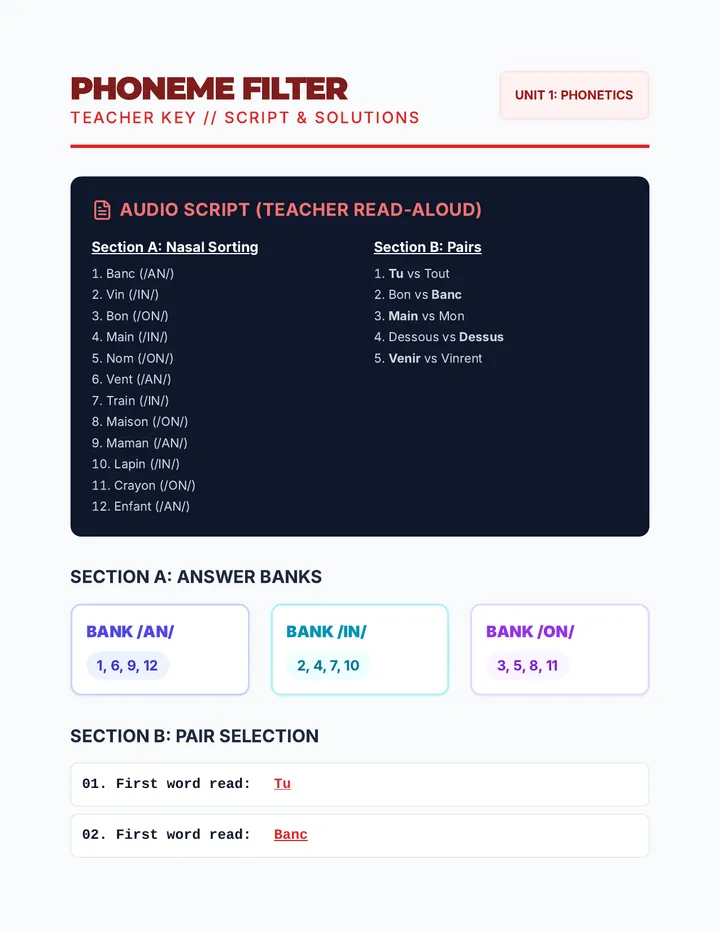The height and width of the screenshot is (932, 720).
Task: Select the UNIT 1: PHONETICS badge
Action: coord(574,95)
